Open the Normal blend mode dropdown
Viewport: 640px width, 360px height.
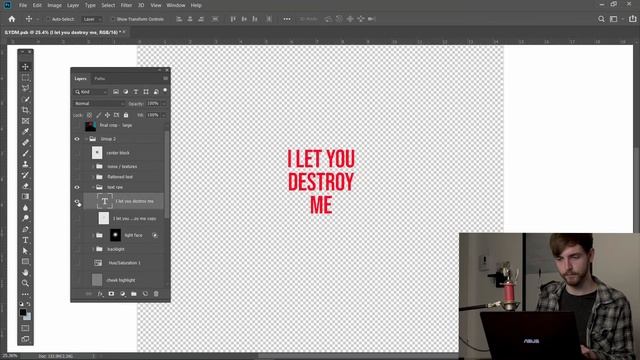tap(99, 104)
